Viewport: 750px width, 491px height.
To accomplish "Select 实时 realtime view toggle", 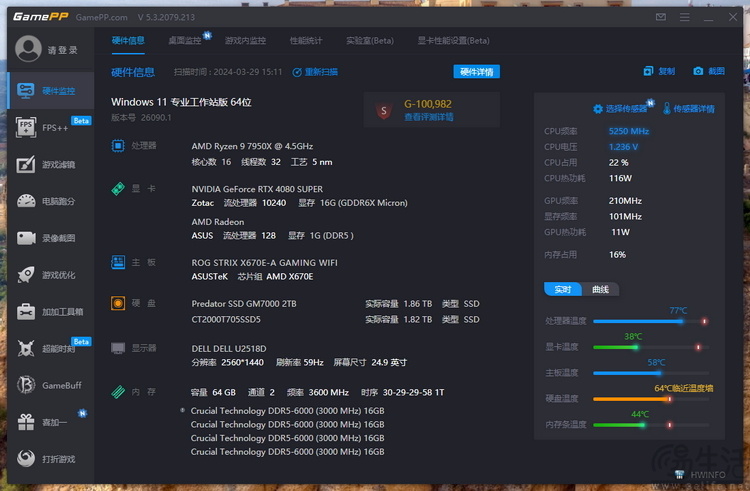I will tap(563, 289).
